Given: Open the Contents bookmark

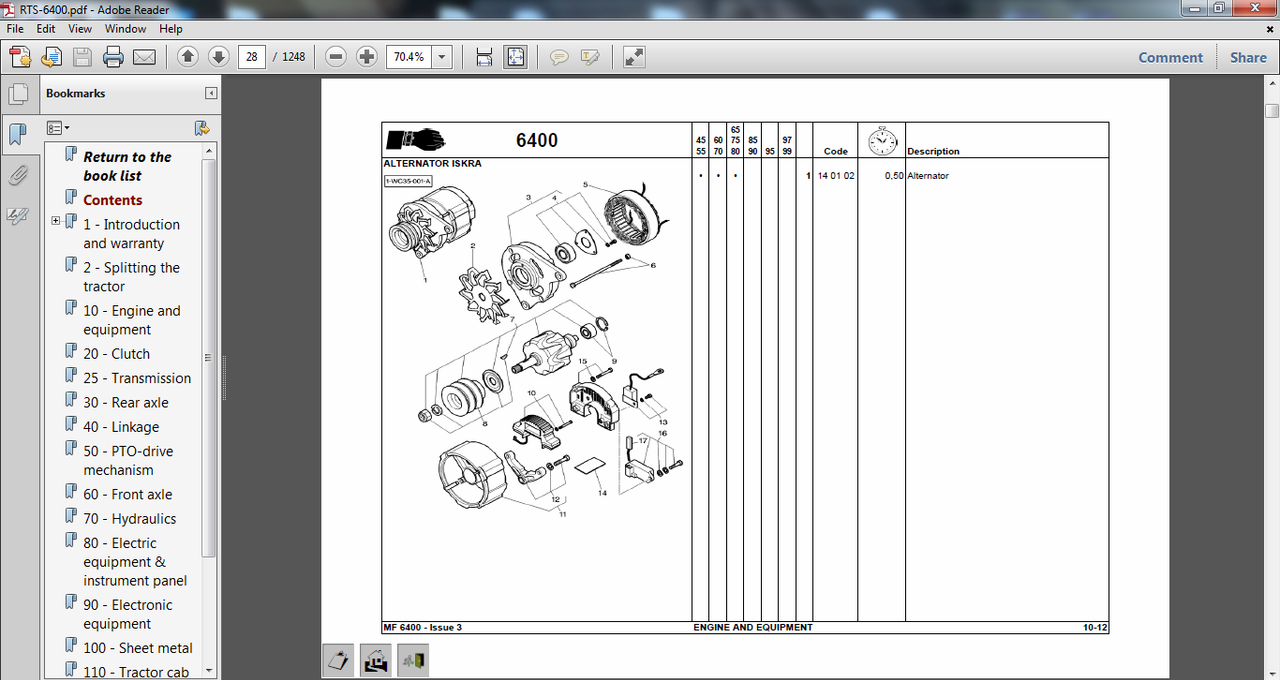Looking at the screenshot, I should [112, 200].
